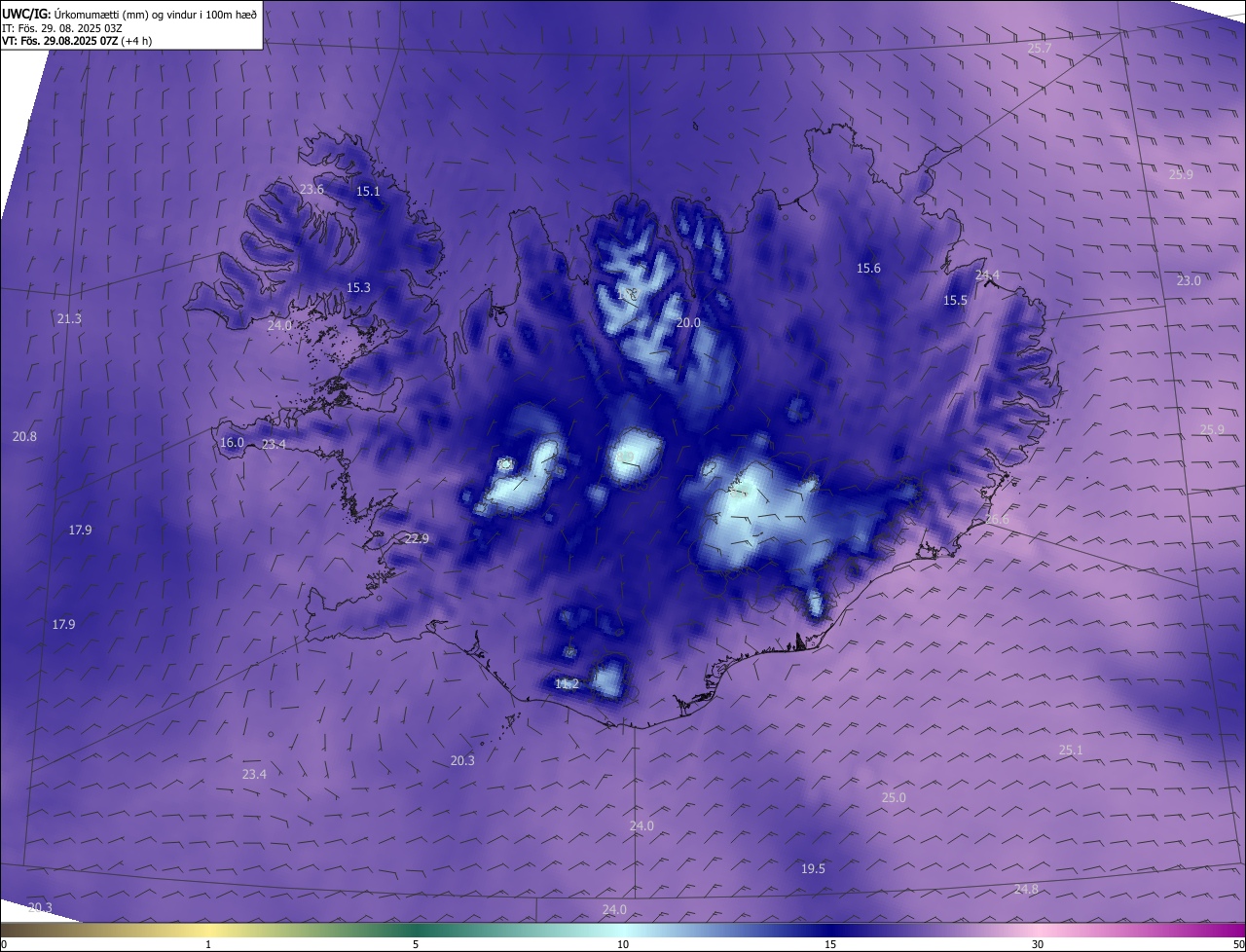
Task: Click the 23.0 value label
Action: point(1189,281)
